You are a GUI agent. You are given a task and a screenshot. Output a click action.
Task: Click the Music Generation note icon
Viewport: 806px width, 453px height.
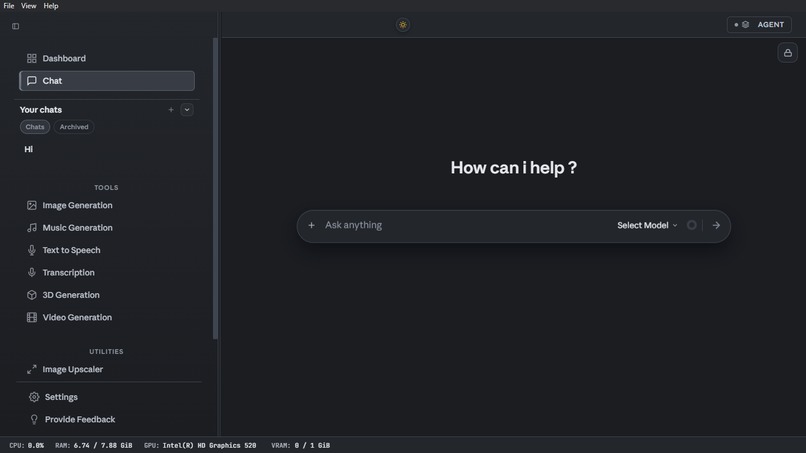[x=32, y=228]
